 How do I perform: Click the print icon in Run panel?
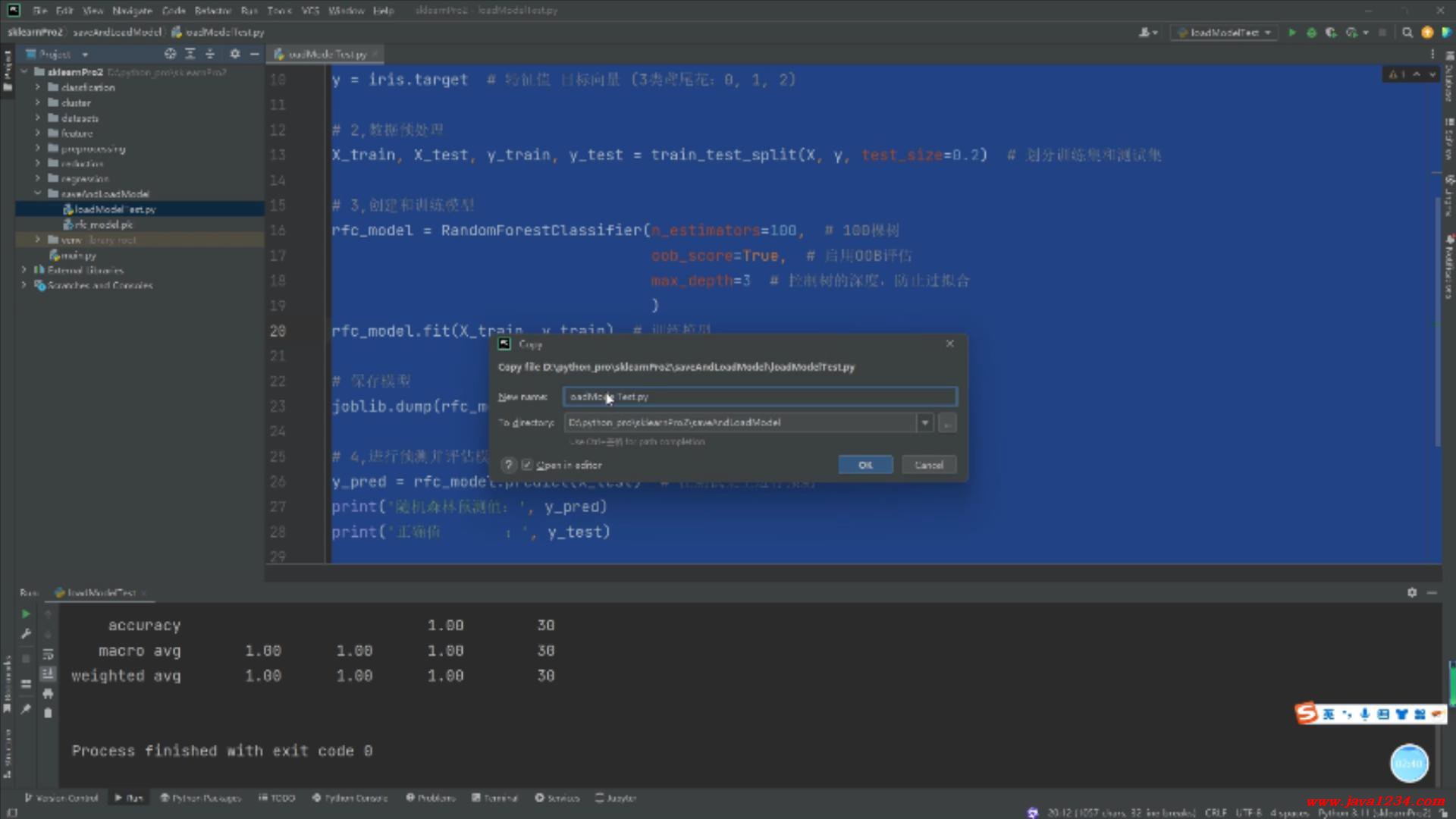[48, 693]
